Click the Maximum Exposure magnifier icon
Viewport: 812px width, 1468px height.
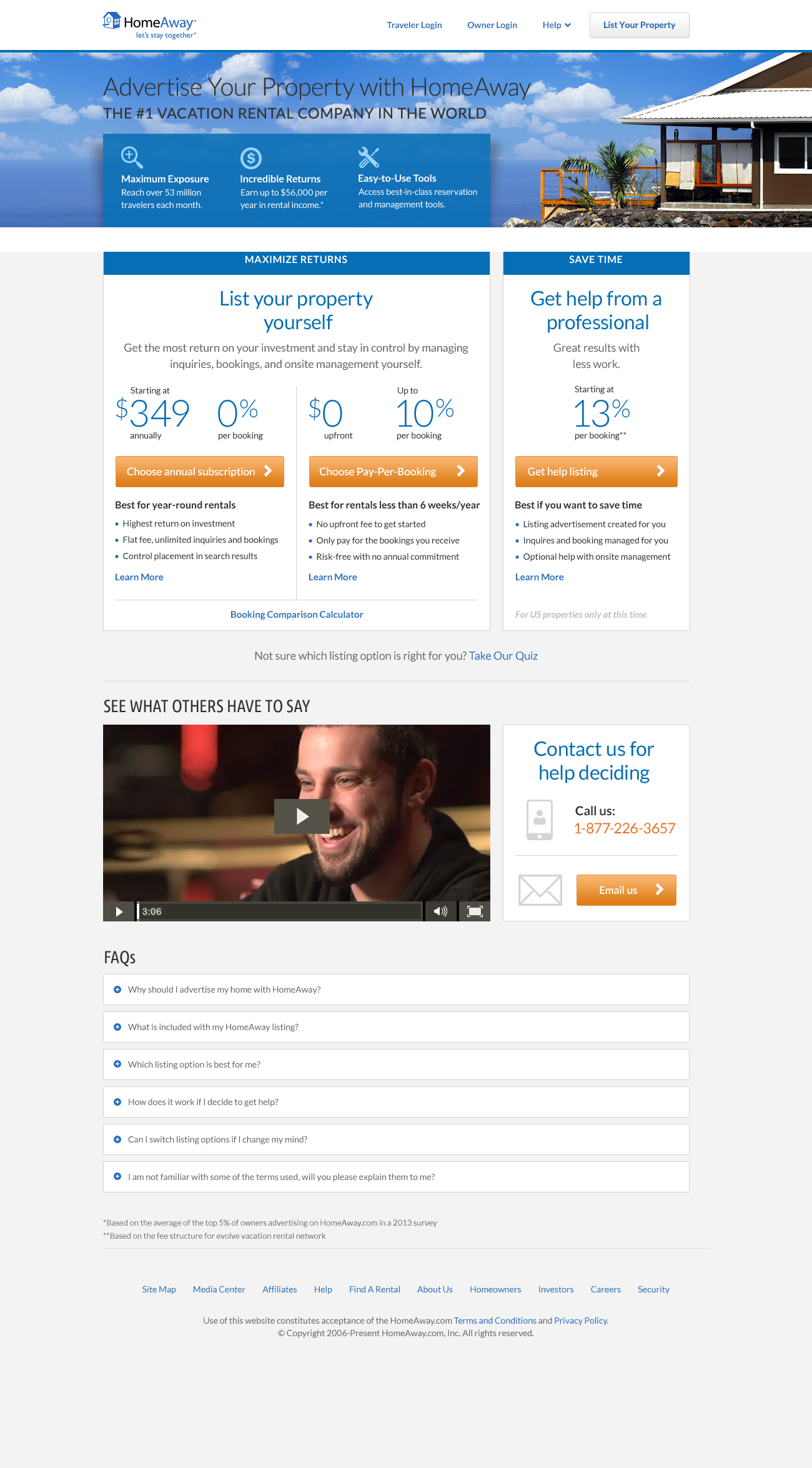coord(132,157)
